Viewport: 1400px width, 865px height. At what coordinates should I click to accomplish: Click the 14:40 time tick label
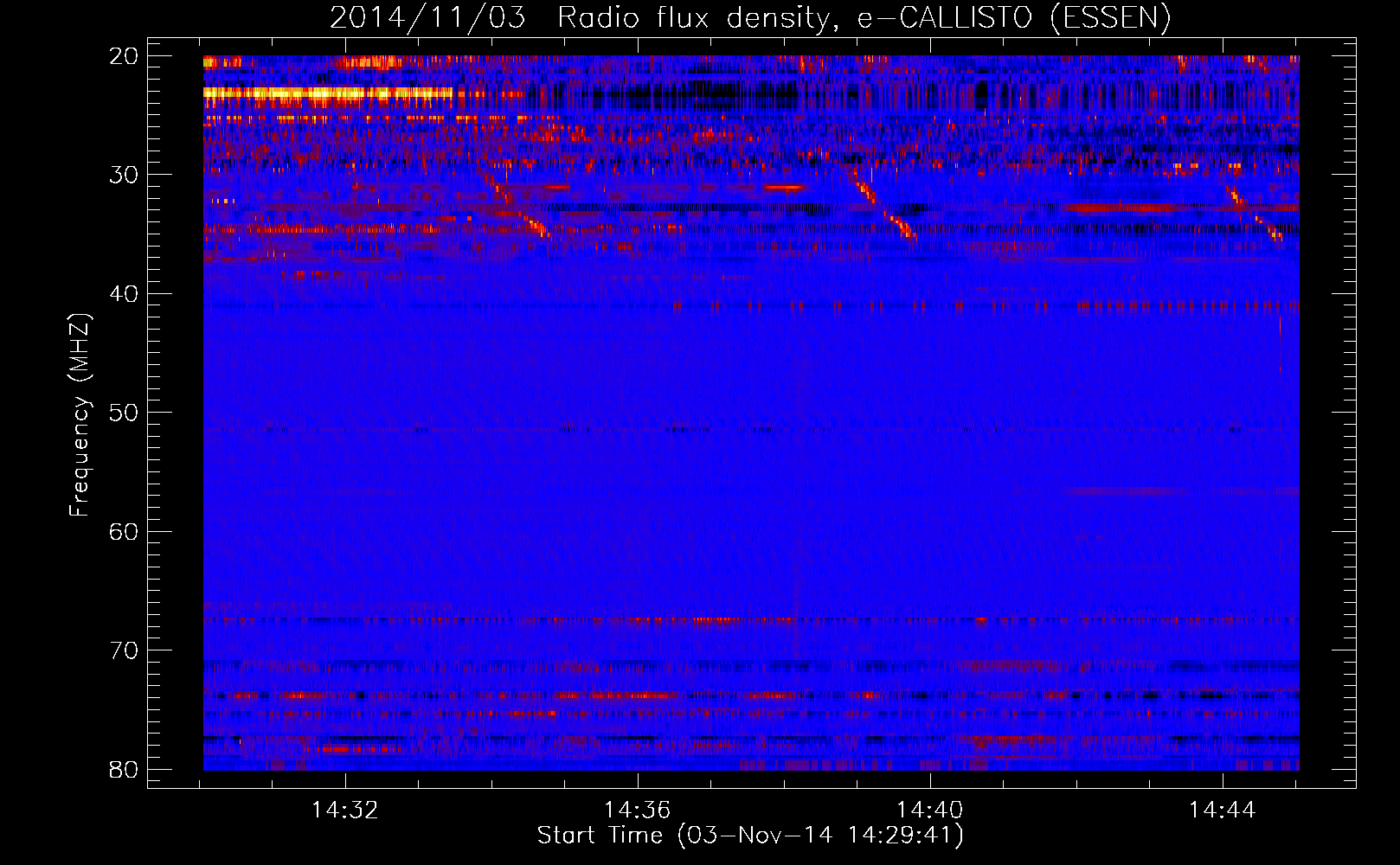(x=930, y=810)
